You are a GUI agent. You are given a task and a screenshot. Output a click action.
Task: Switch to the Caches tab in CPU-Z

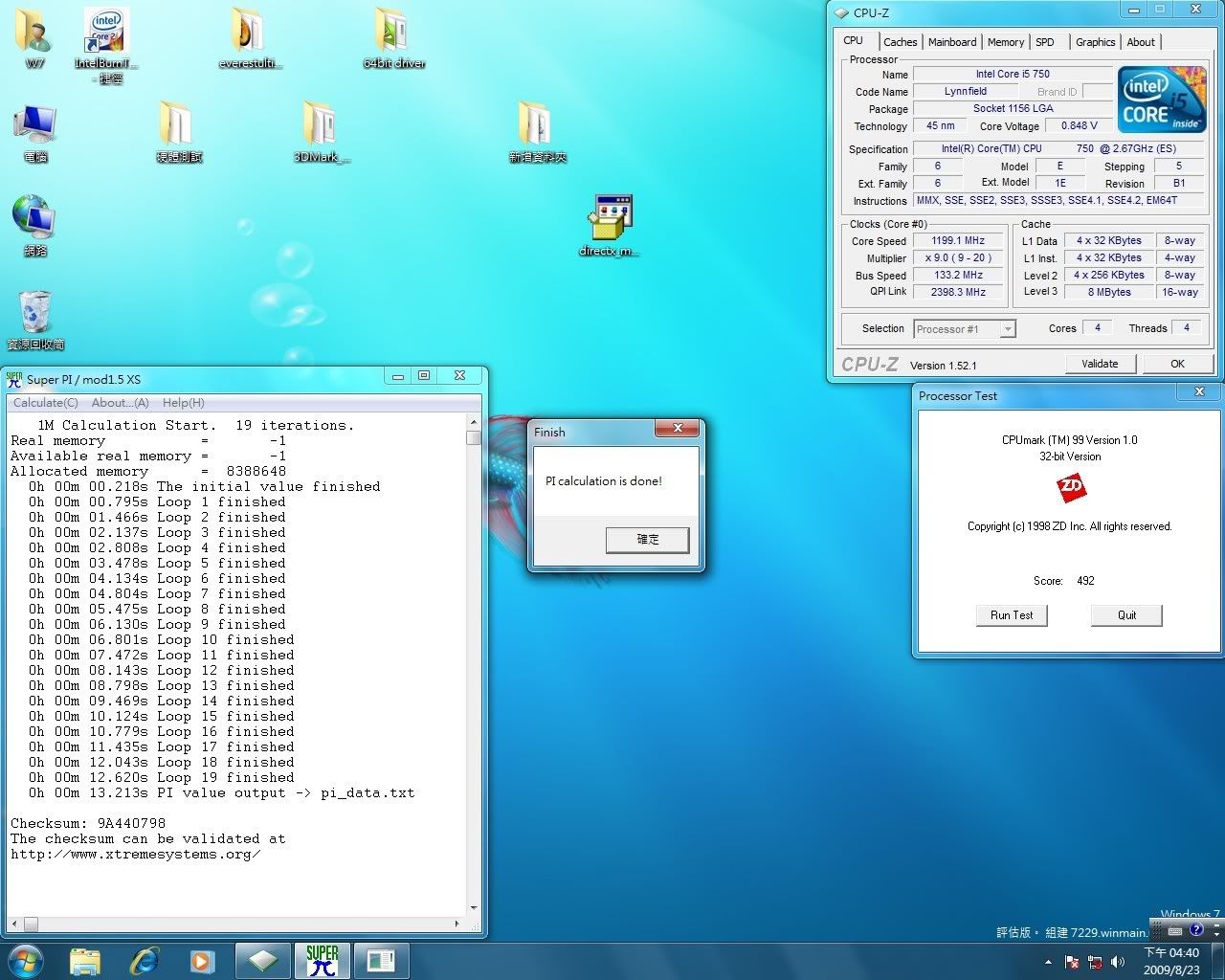900,42
